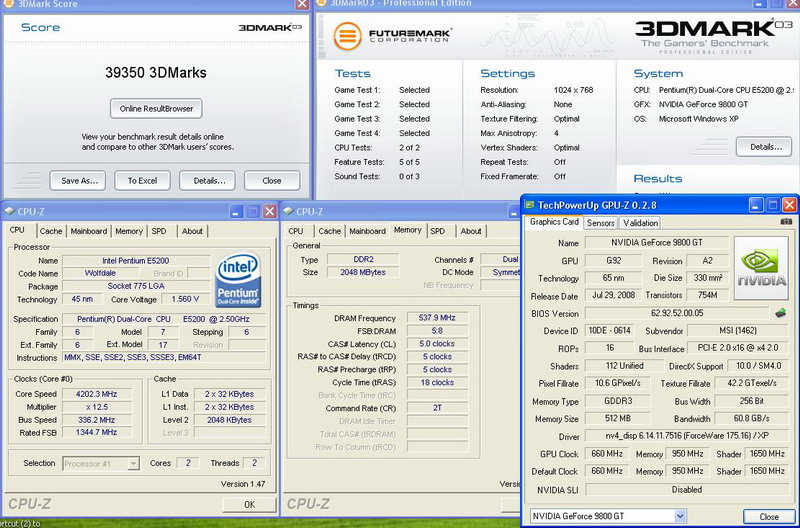Image resolution: width=800 pixels, height=528 pixels.
Task: Click the Driver field in GPU-Z
Action: [x=687, y=436]
